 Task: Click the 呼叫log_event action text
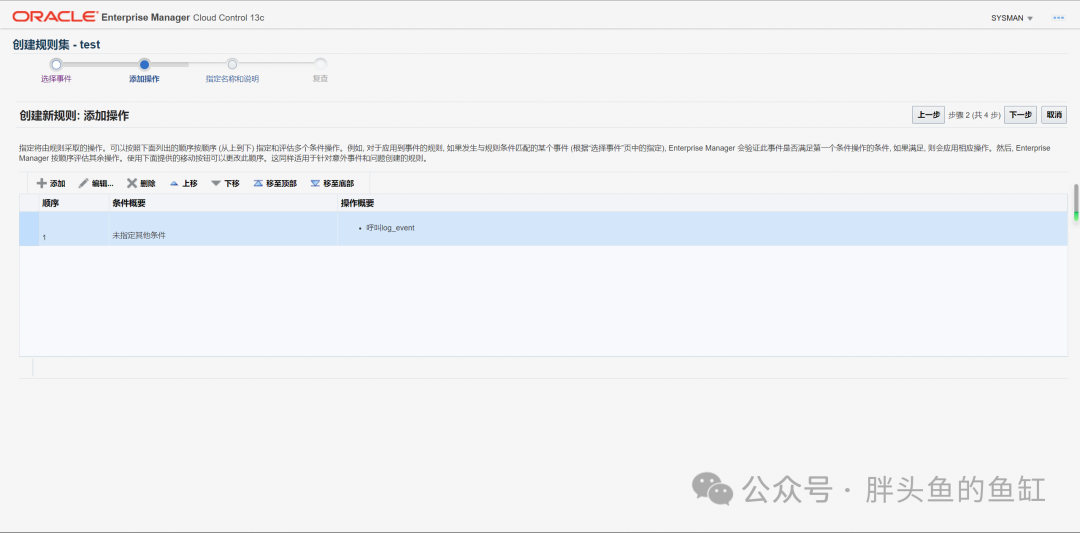click(x=391, y=227)
